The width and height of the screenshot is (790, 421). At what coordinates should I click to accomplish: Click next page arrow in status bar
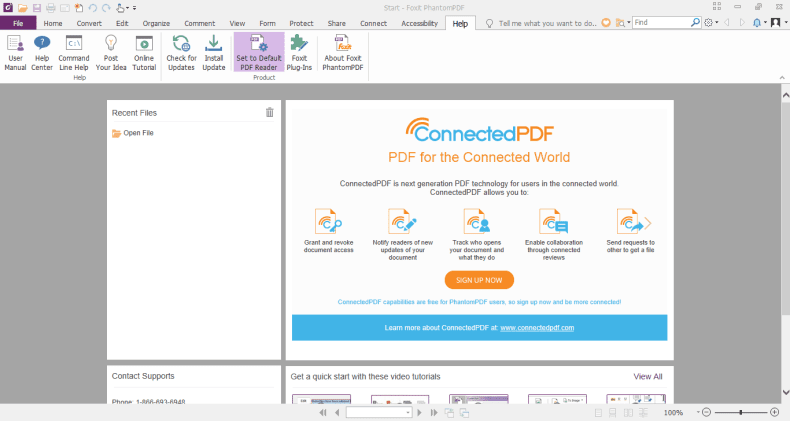[419, 412]
